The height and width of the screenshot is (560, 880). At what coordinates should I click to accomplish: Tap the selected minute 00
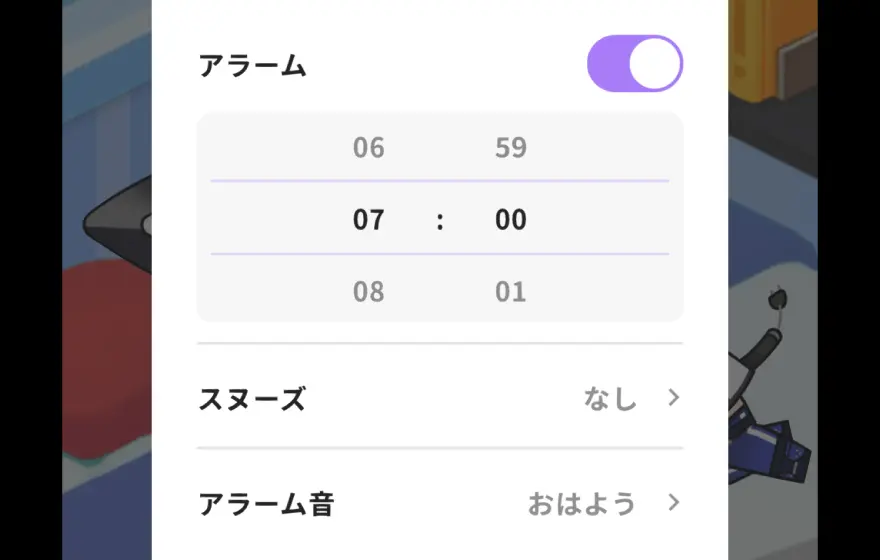510,220
